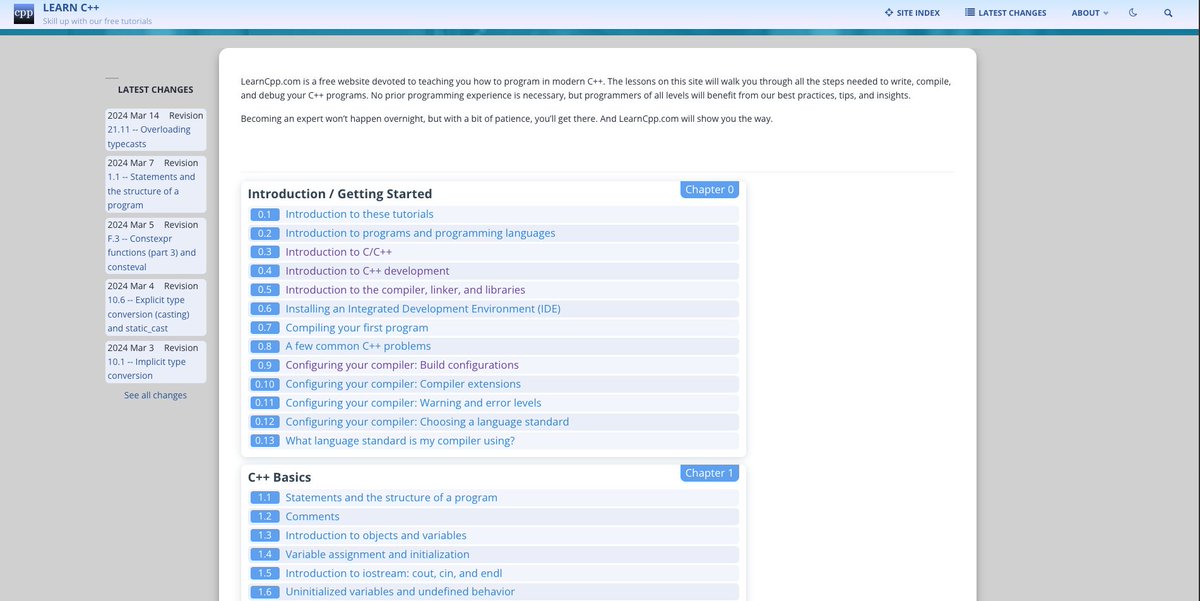Open Chapter 1 lesson Statements and structure of a program
This screenshot has height=601, width=1200.
click(391, 498)
